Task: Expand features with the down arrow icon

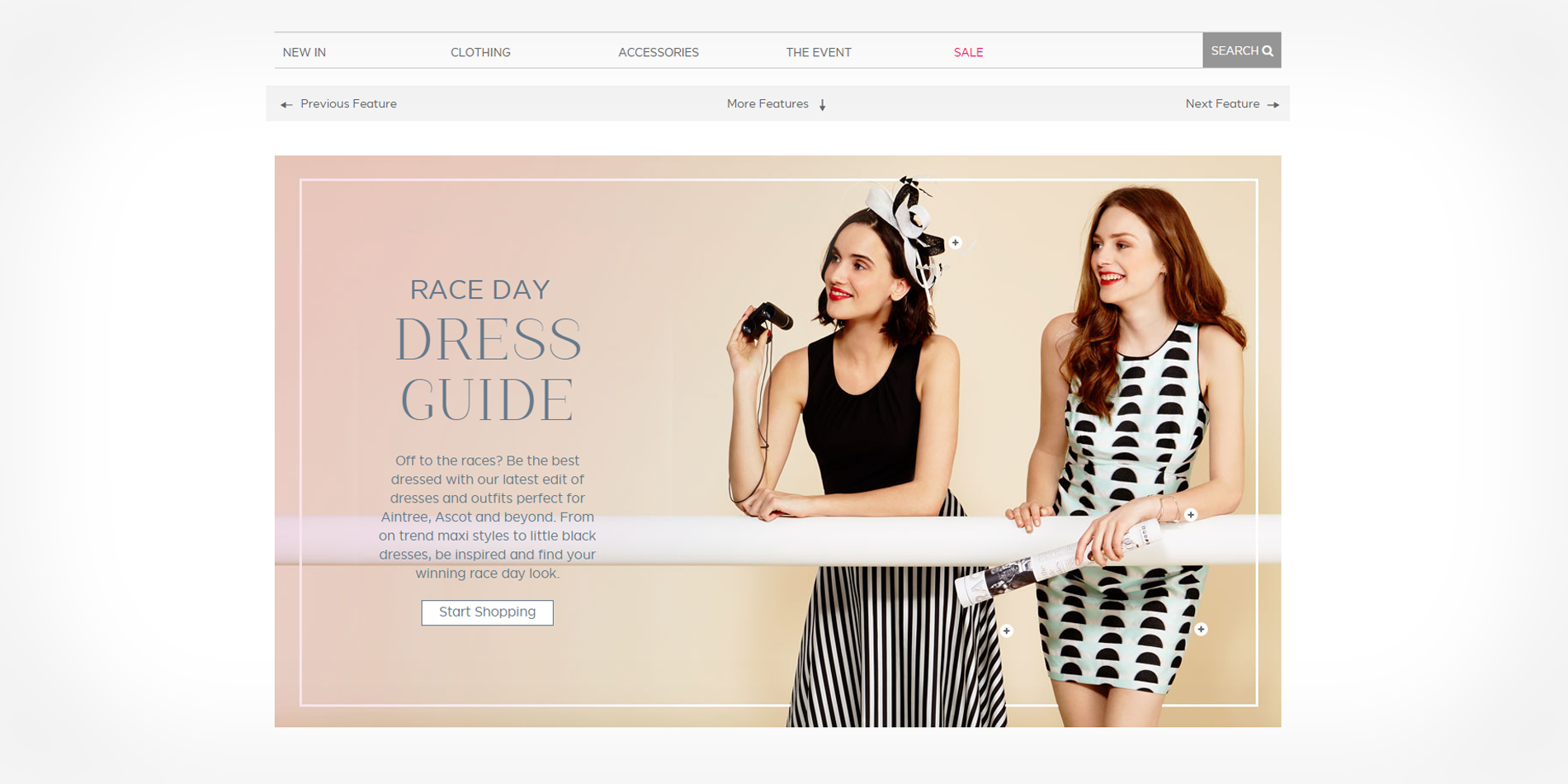Action: pos(822,105)
